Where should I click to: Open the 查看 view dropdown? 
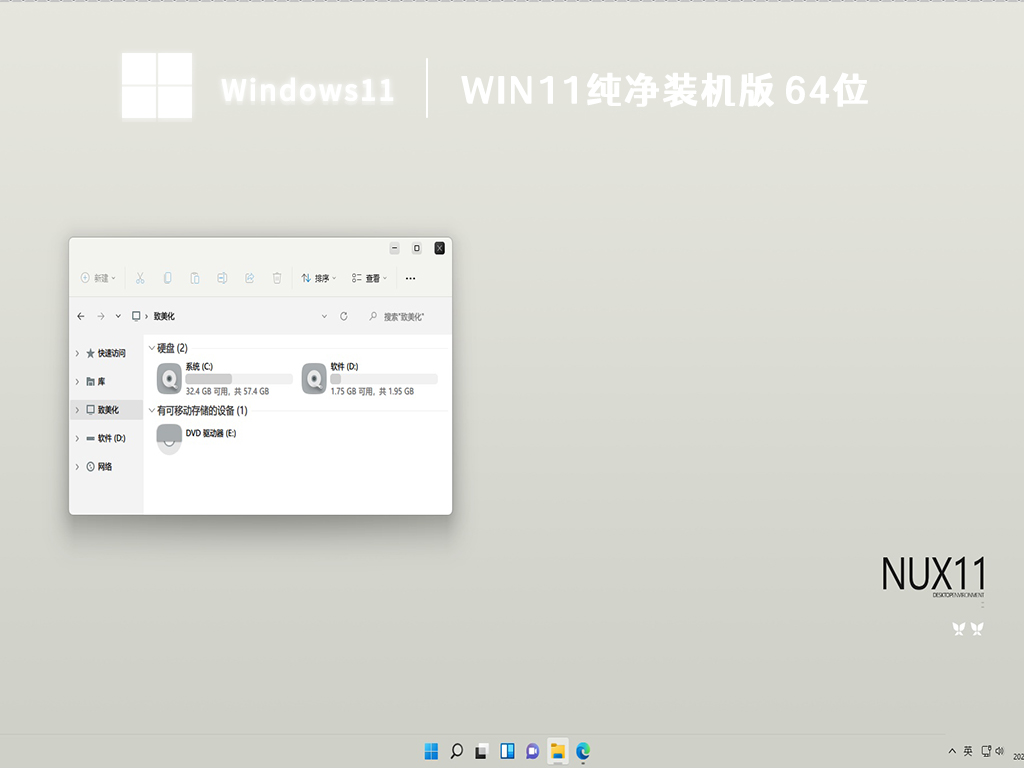[369, 278]
